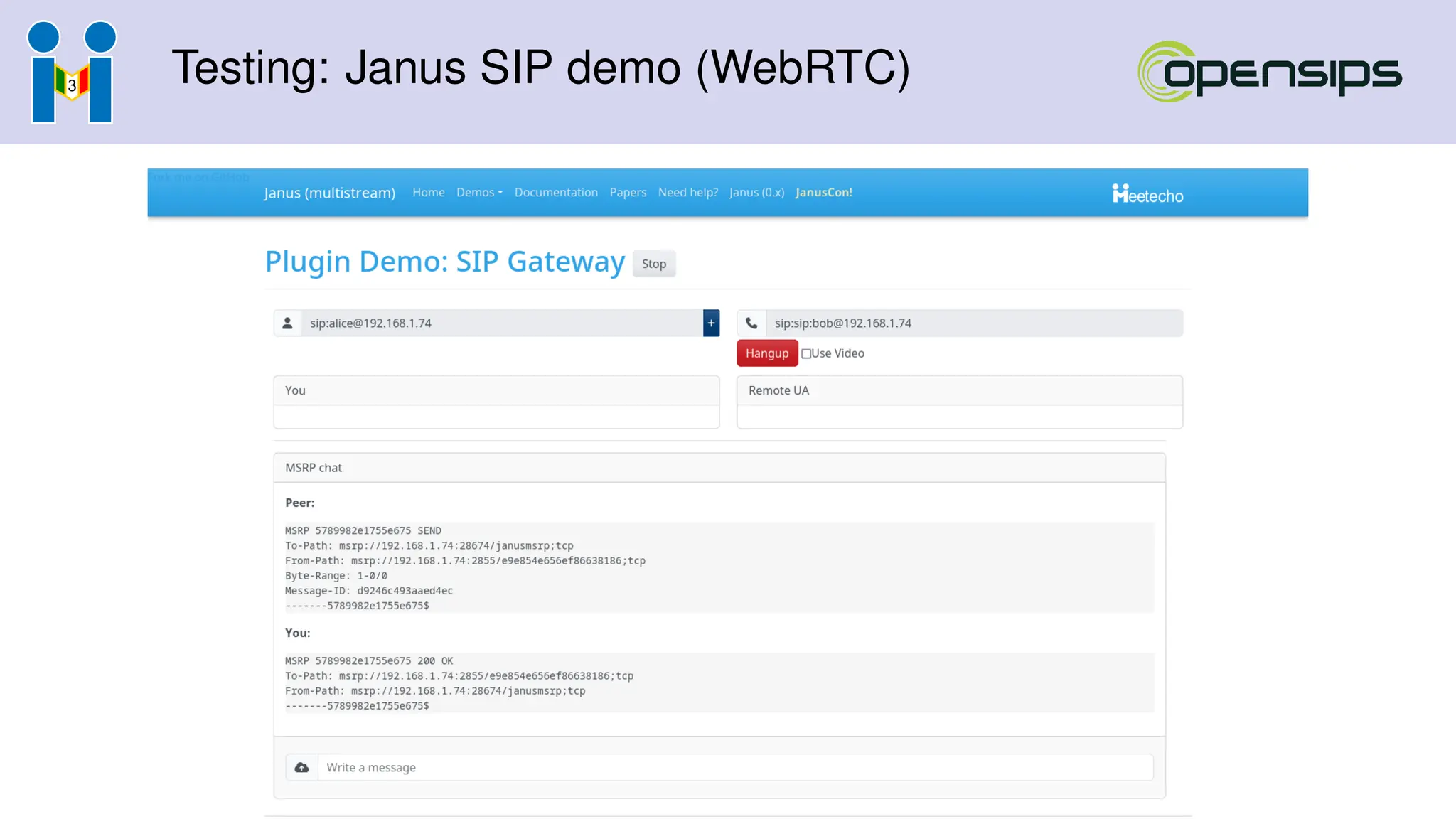Hang up the call with bob
The width and height of the screenshot is (1456, 819).
click(x=767, y=353)
